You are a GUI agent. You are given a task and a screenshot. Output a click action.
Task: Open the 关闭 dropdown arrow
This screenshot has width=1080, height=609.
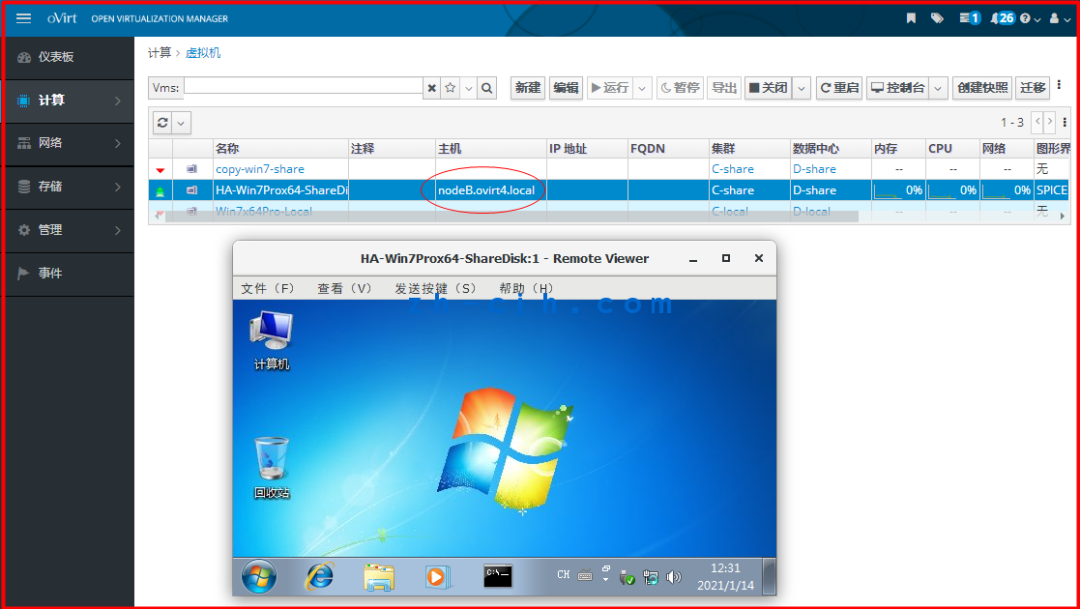802,88
